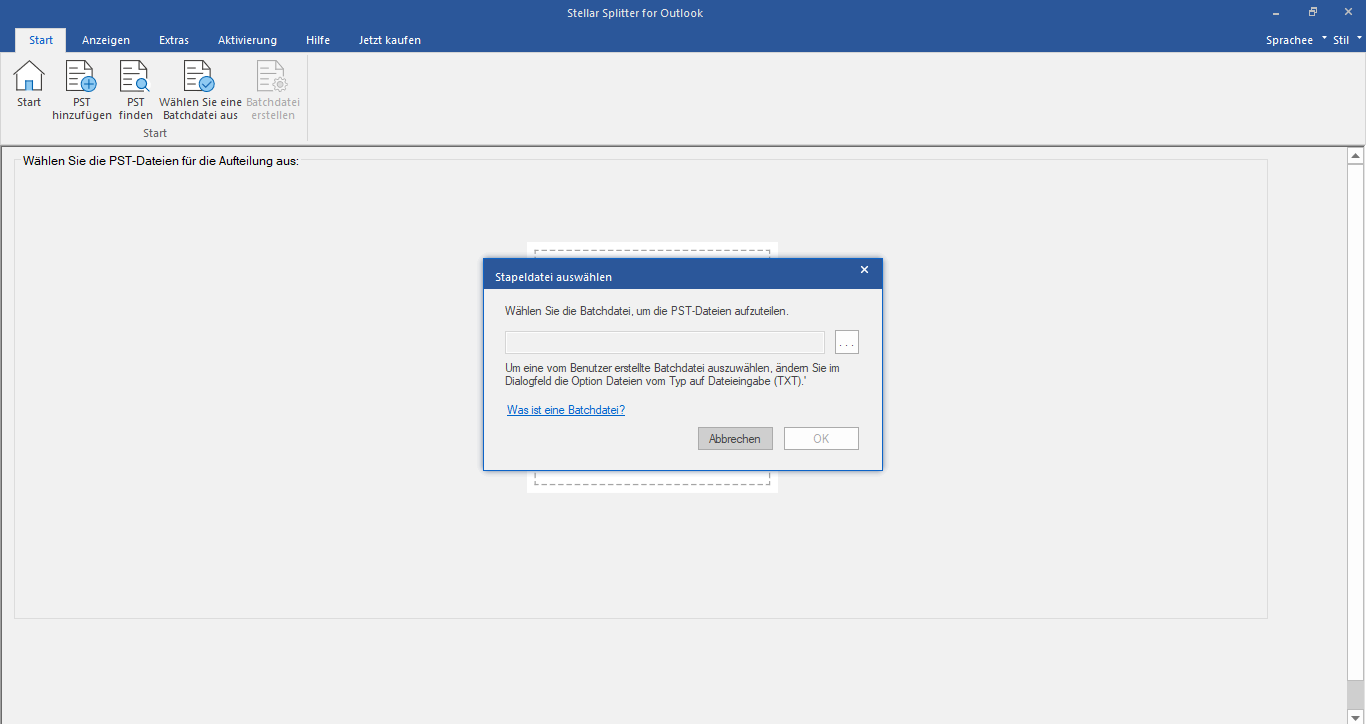Viewport: 1366px width, 724px height.
Task: Close the Stellar Splitter for Outlook window
Action: click(1349, 12)
